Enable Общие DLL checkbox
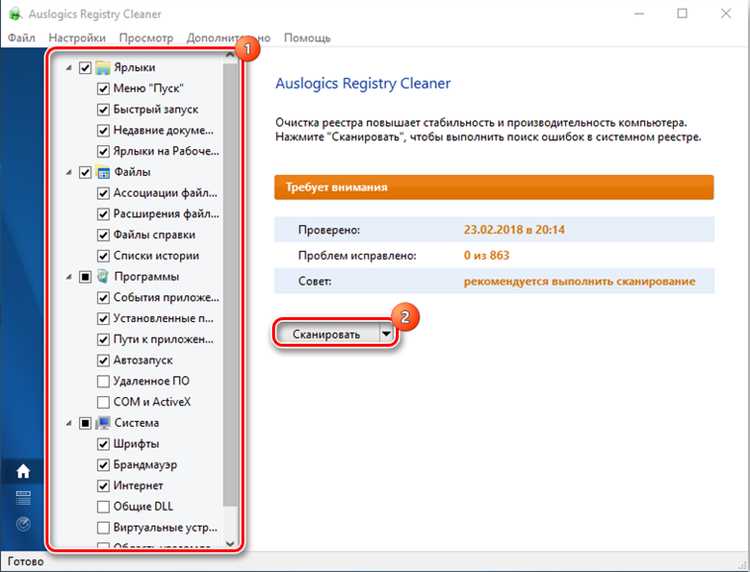750x572 pixels. coord(103,506)
